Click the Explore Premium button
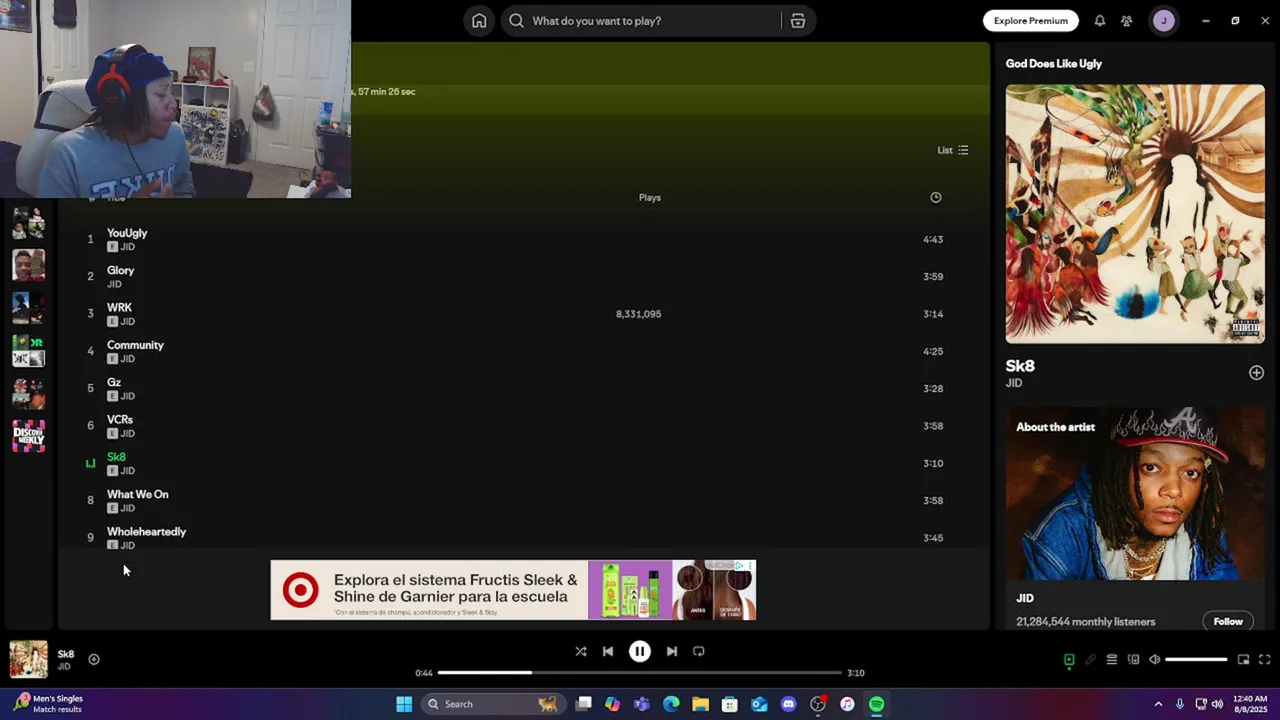The image size is (1280, 720). click(x=1030, y=21)
